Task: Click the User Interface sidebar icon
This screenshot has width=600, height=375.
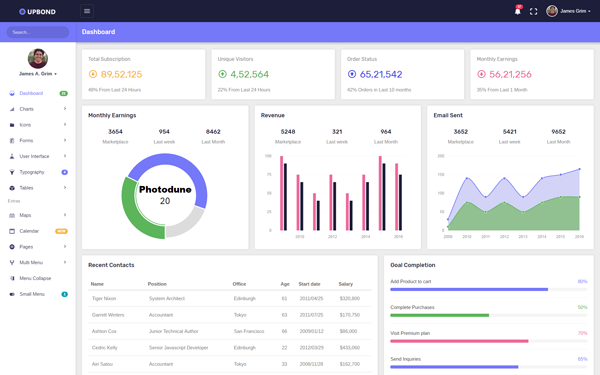Action: pos(12,156)
